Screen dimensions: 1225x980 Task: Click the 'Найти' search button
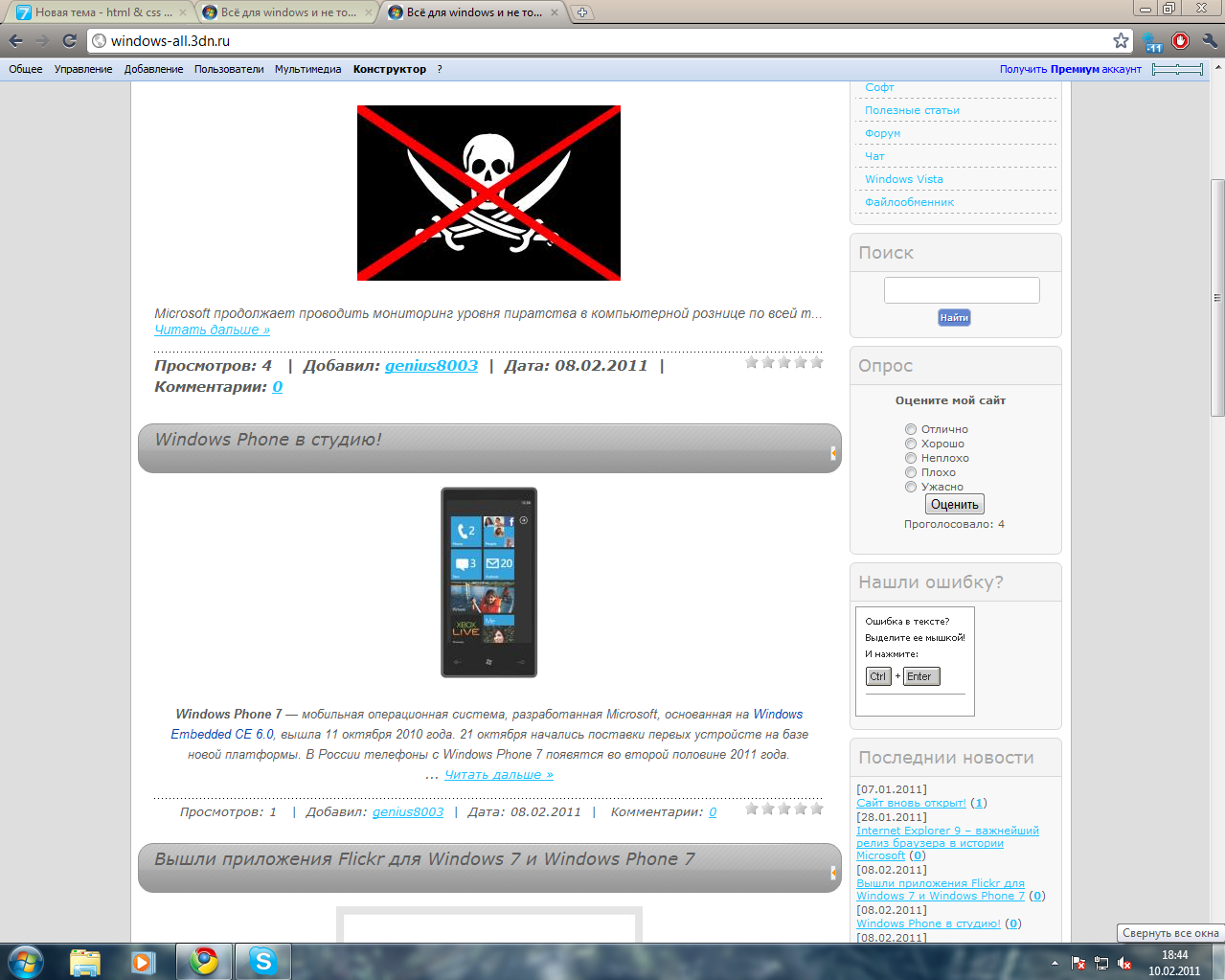pyautogui.click(x=954, y=318)
